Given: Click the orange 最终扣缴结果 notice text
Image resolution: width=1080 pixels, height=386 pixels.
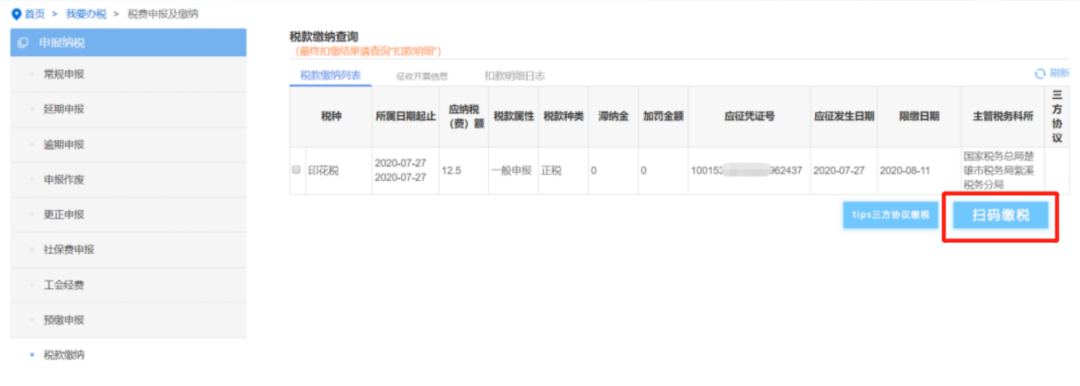Looking at the screenshot, I should [x=367, y=51].
